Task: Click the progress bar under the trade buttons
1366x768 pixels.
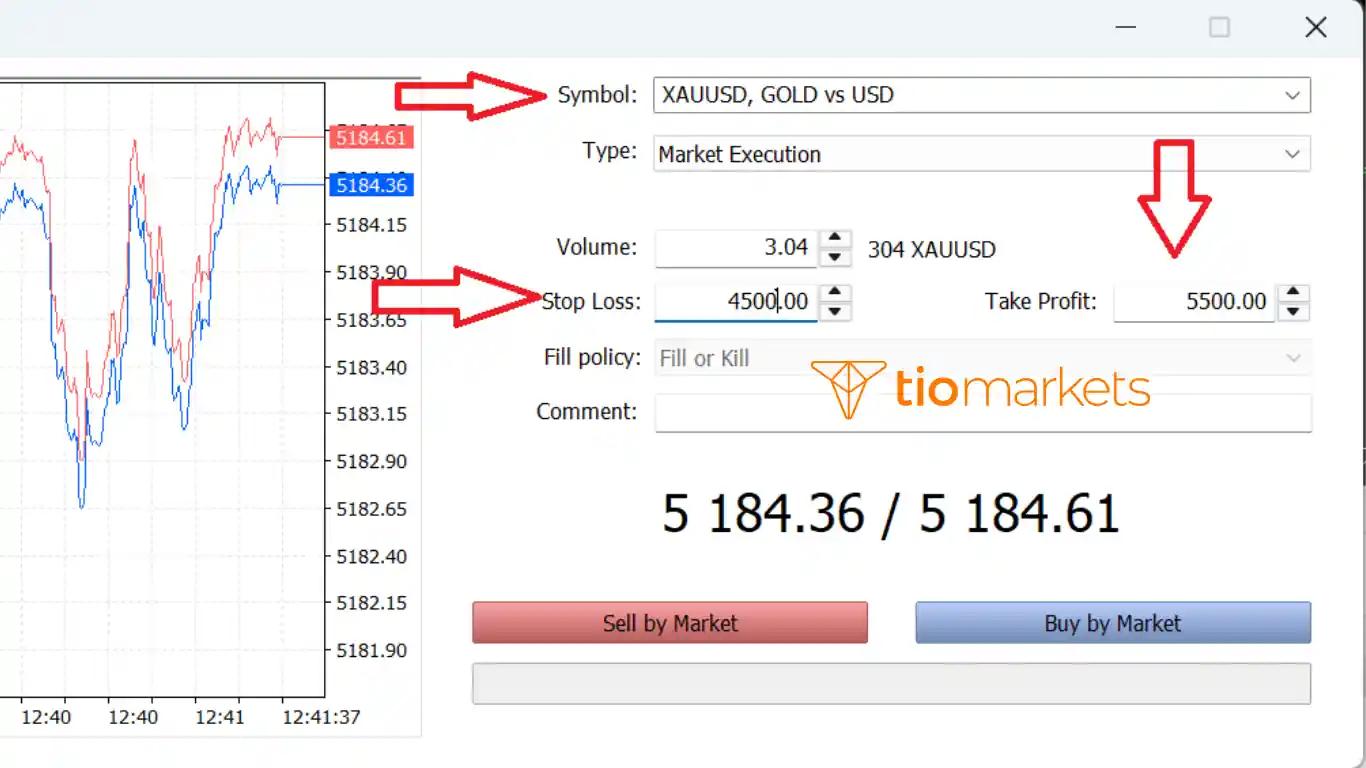Action: (x=891, y=682)
